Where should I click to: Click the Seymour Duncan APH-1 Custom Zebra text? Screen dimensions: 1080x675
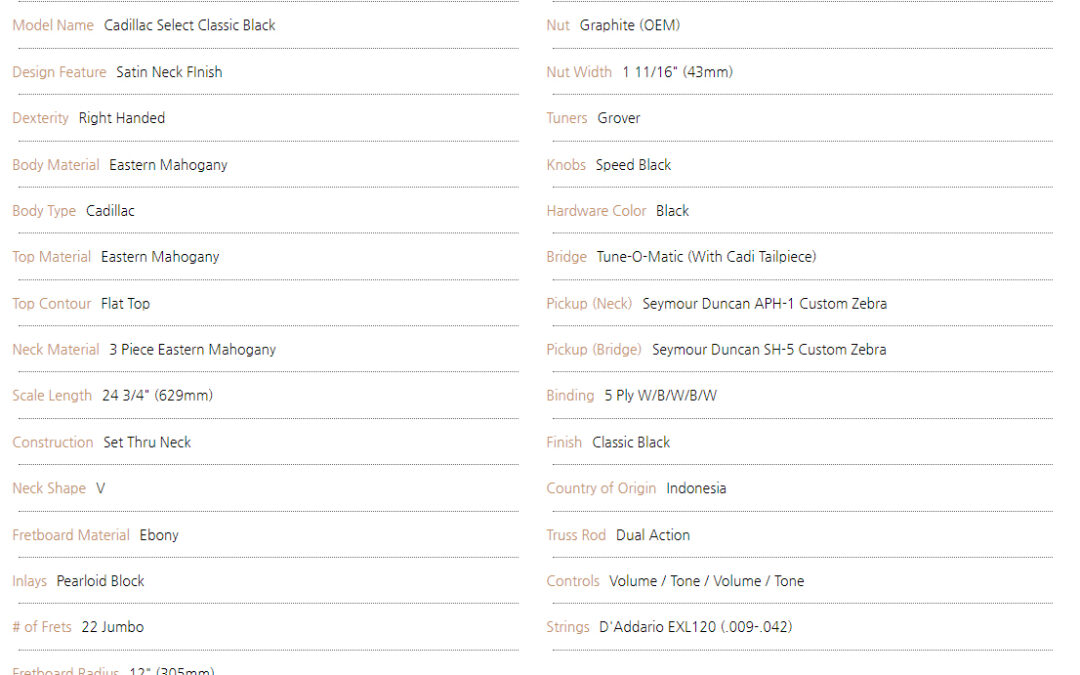[x=765, y=304]
